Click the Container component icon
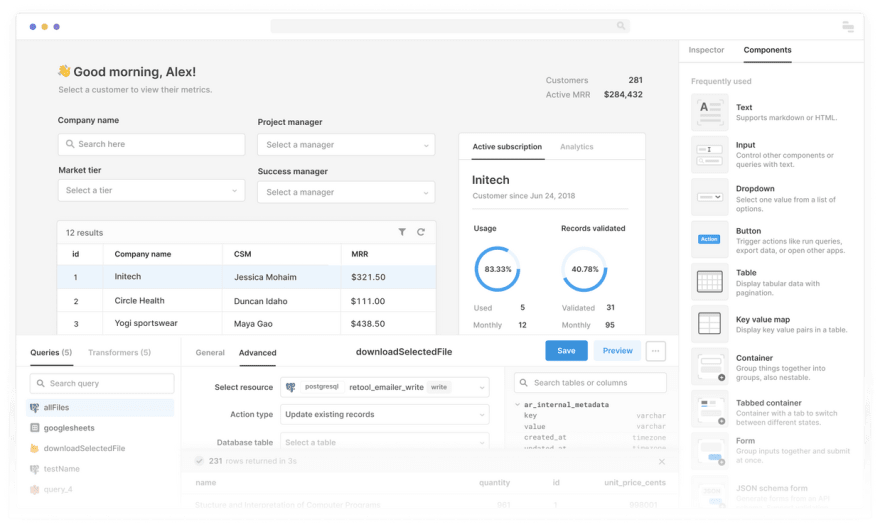Screen dimensions: 880x527 pyautogui.click(x=709, y=366)
